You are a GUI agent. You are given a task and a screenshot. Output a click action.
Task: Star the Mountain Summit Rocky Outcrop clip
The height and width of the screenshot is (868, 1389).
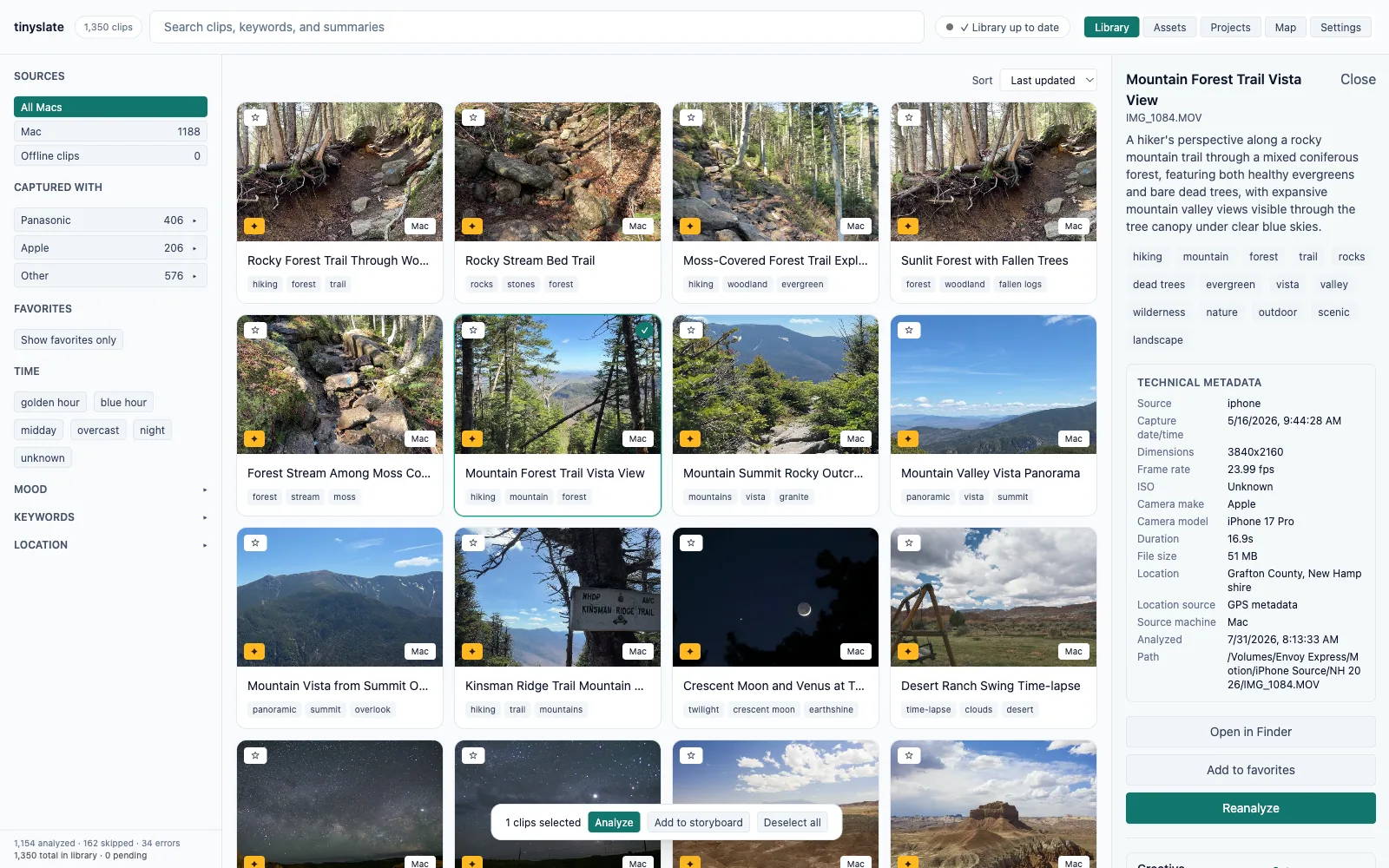(691, 330)
